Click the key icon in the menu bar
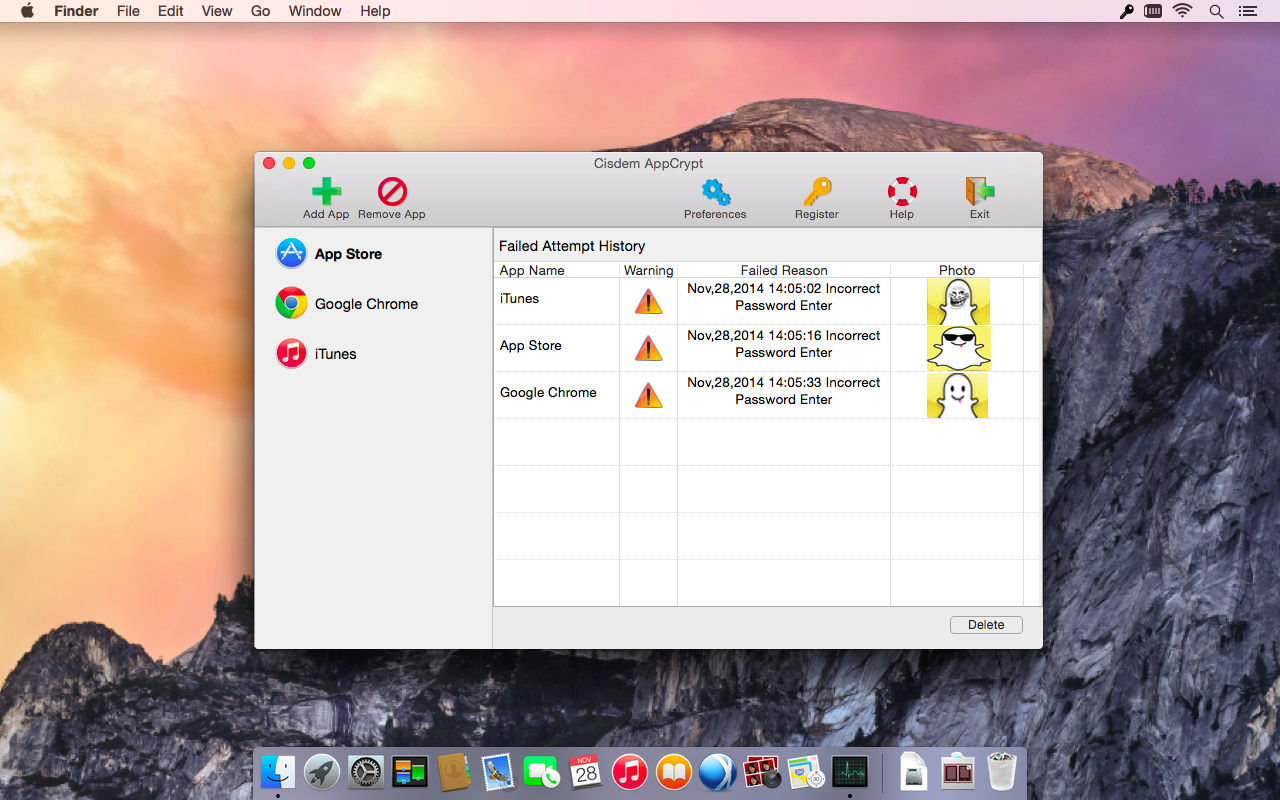1280x800 pixels. pyautogui.click(x=1126, y=11)
